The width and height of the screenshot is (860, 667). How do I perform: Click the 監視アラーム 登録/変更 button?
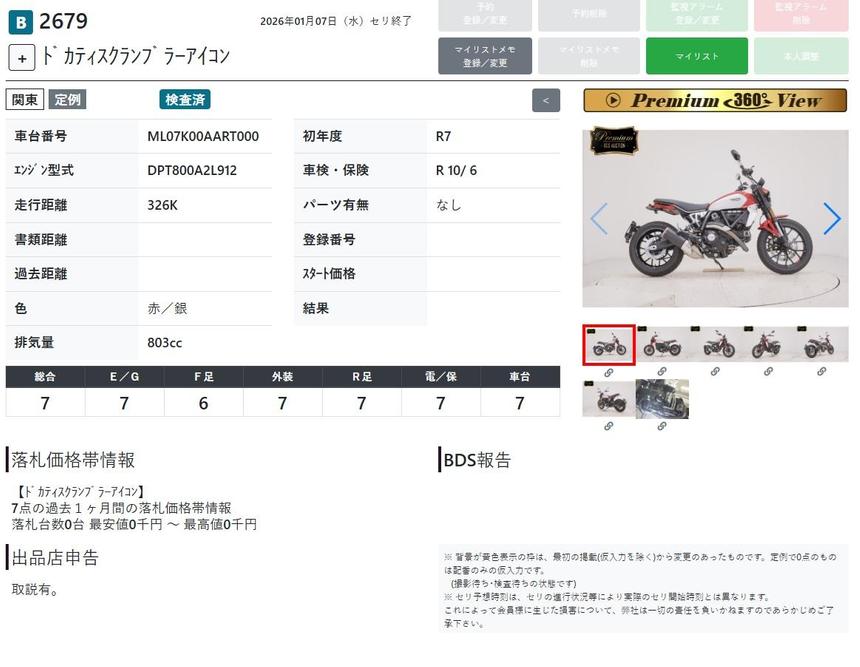pyautogui.click(x=696, y=13)
